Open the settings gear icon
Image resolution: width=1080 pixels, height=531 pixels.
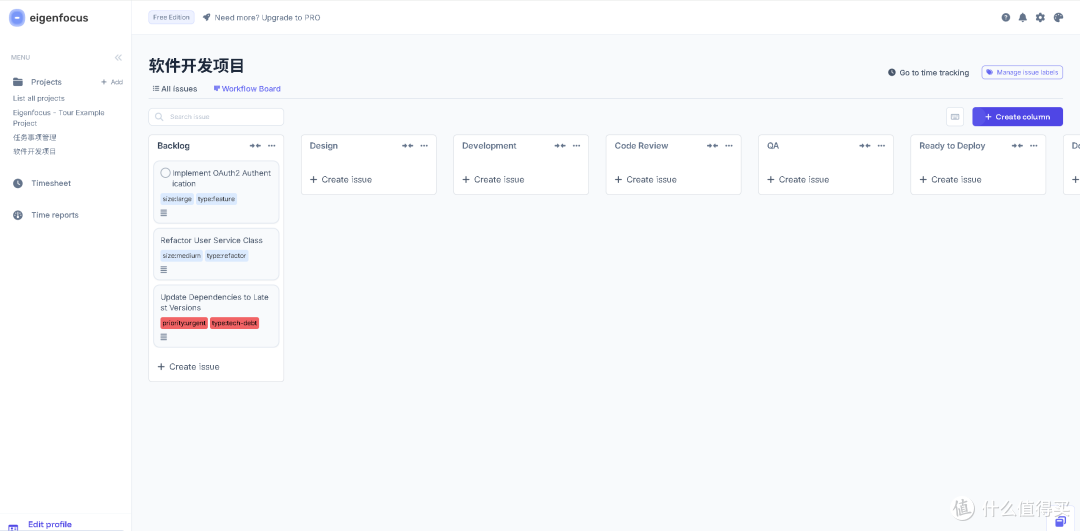point(1040,17)
